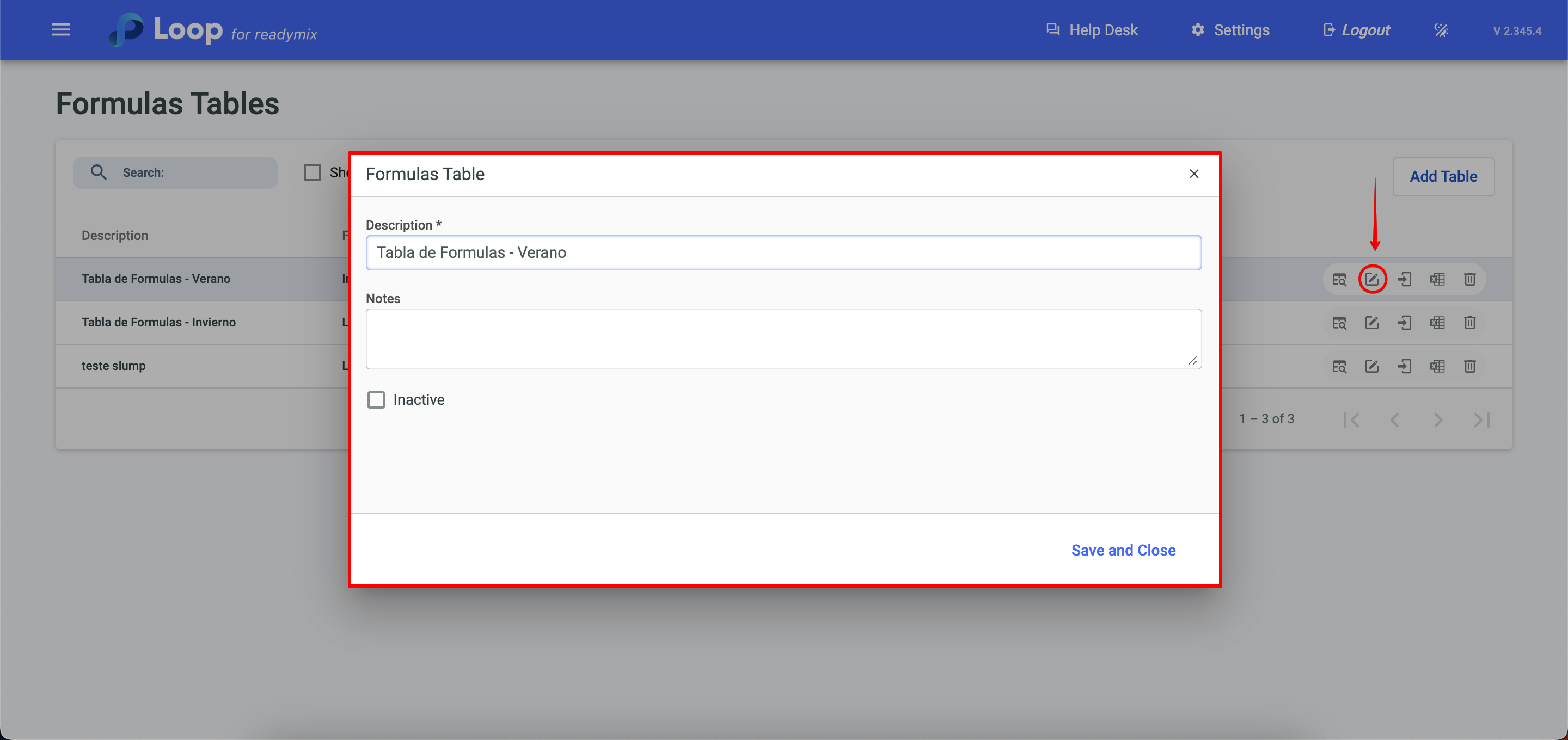The height and width of the screenshot is (740, 1568).
Task: Open the hamburger navigation menu
Action: point(61,30)
